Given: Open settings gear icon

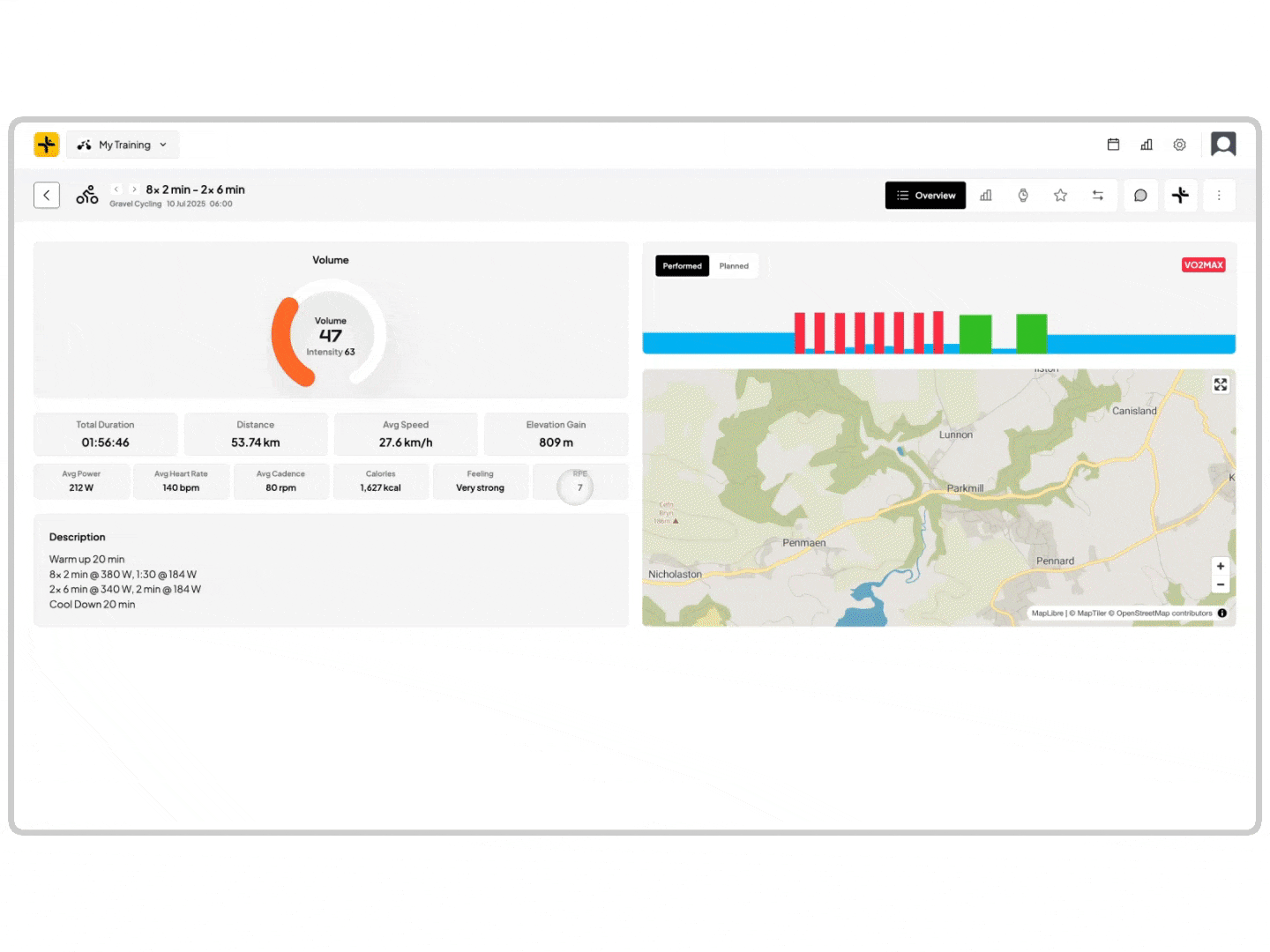Looking at the screenshot, I should tap(1179, 145).
